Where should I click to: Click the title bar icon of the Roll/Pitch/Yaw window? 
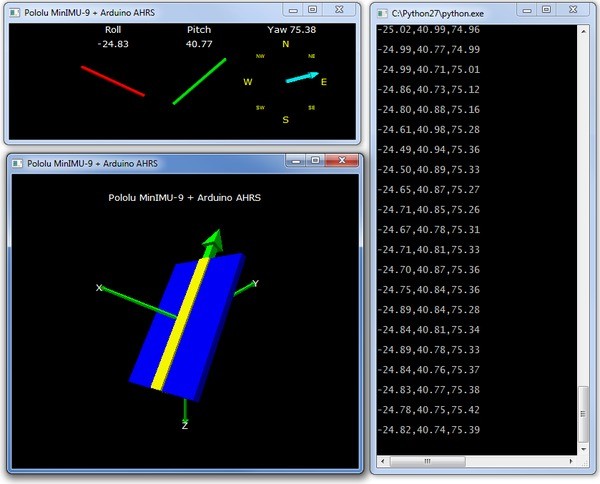15,13
